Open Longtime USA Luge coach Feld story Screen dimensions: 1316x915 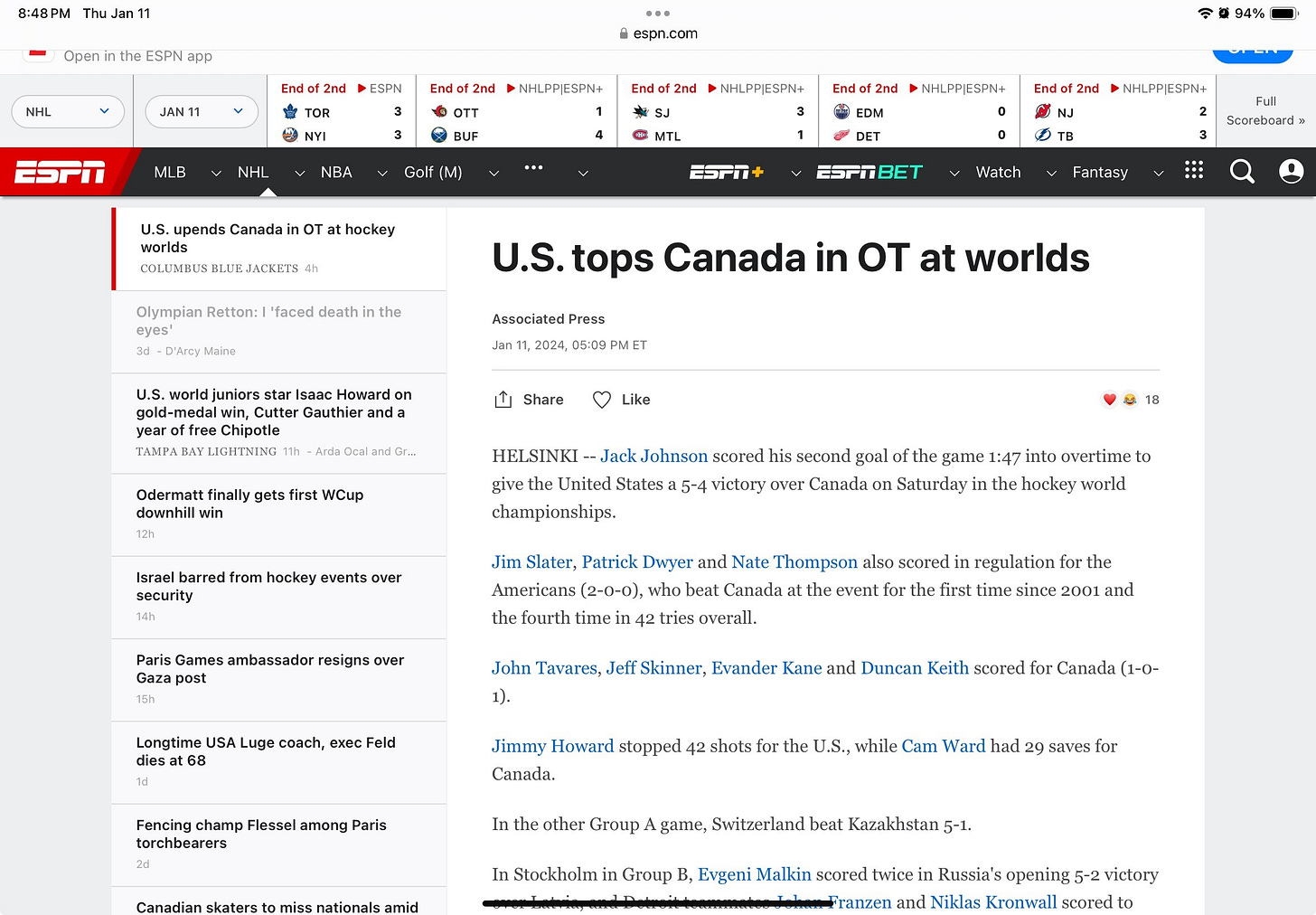pyautogui.click(x=278, y=761)
